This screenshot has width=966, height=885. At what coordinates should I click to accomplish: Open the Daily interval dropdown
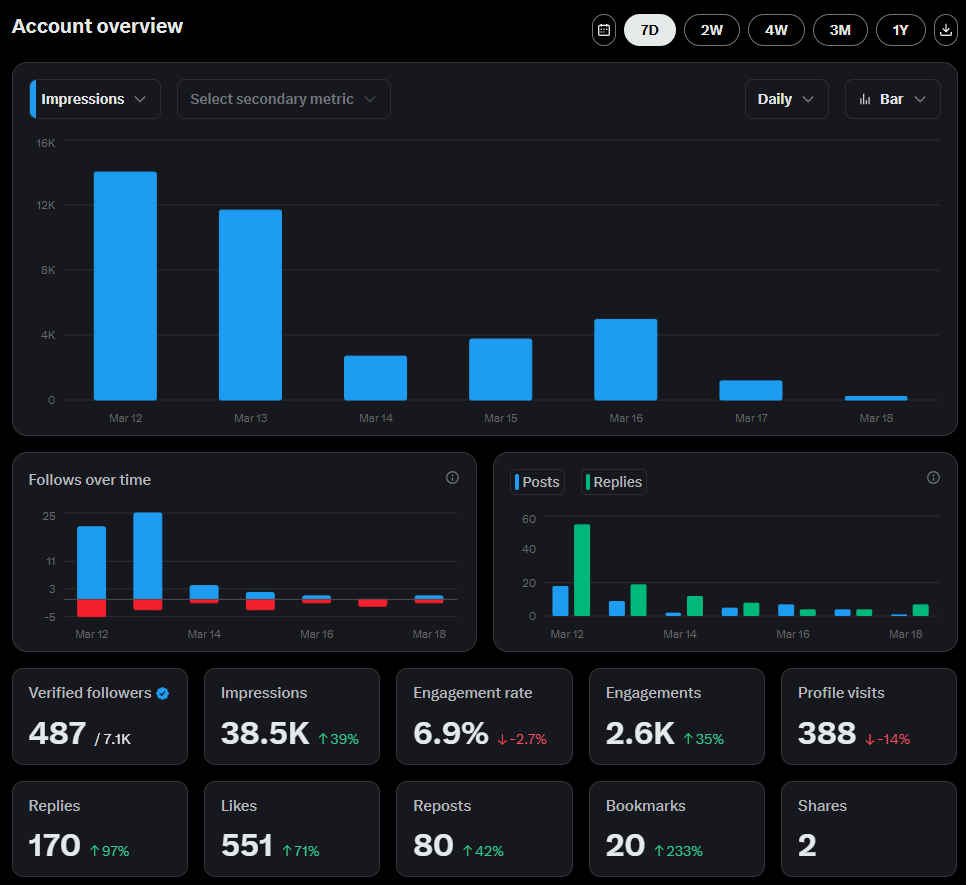point(786,99)
